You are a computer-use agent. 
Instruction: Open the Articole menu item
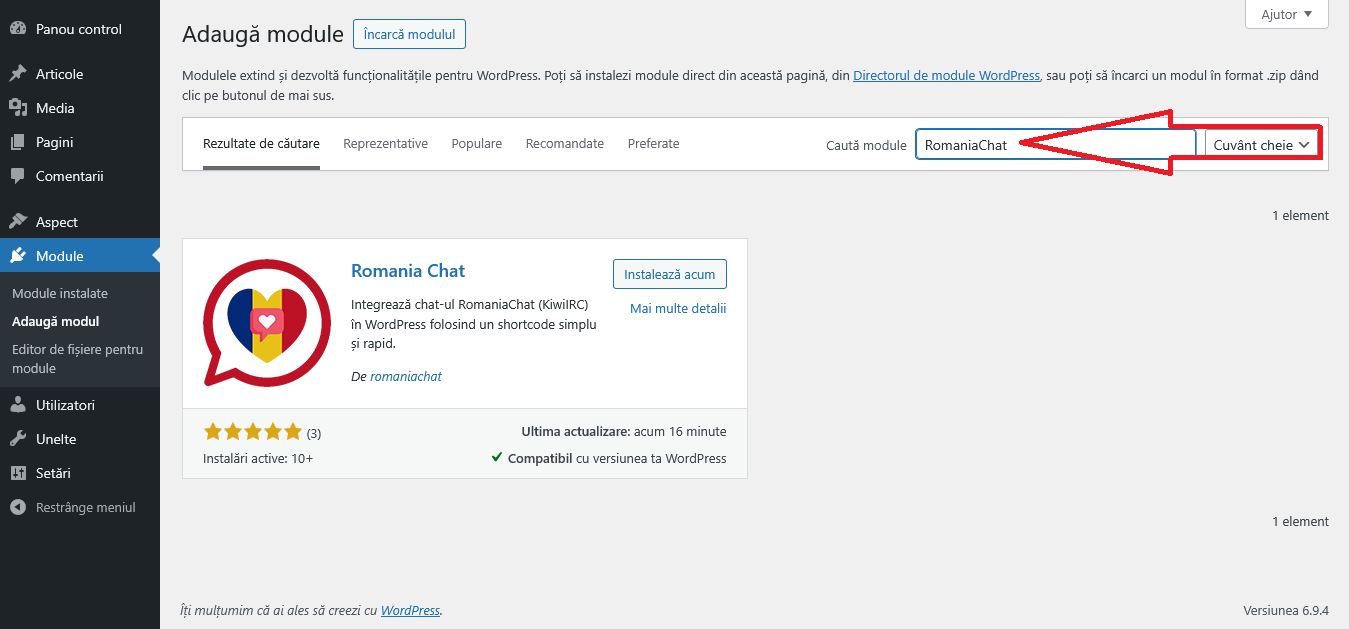[x=80, y=74]
